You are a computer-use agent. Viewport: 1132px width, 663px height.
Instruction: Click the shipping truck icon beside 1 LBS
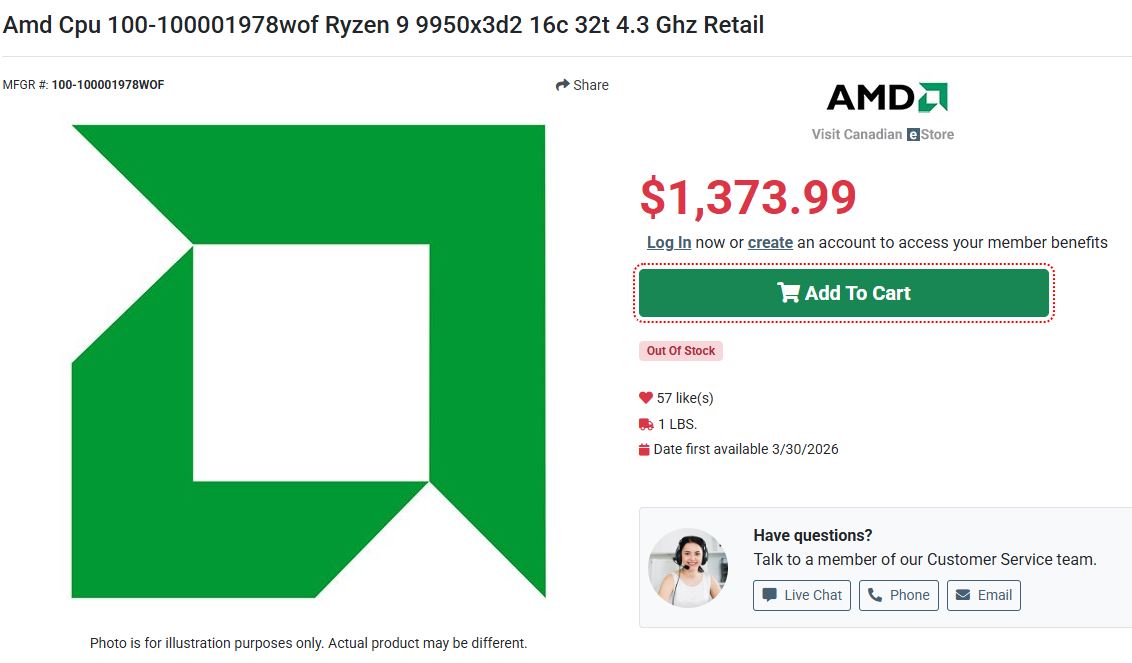click(646, 423)
